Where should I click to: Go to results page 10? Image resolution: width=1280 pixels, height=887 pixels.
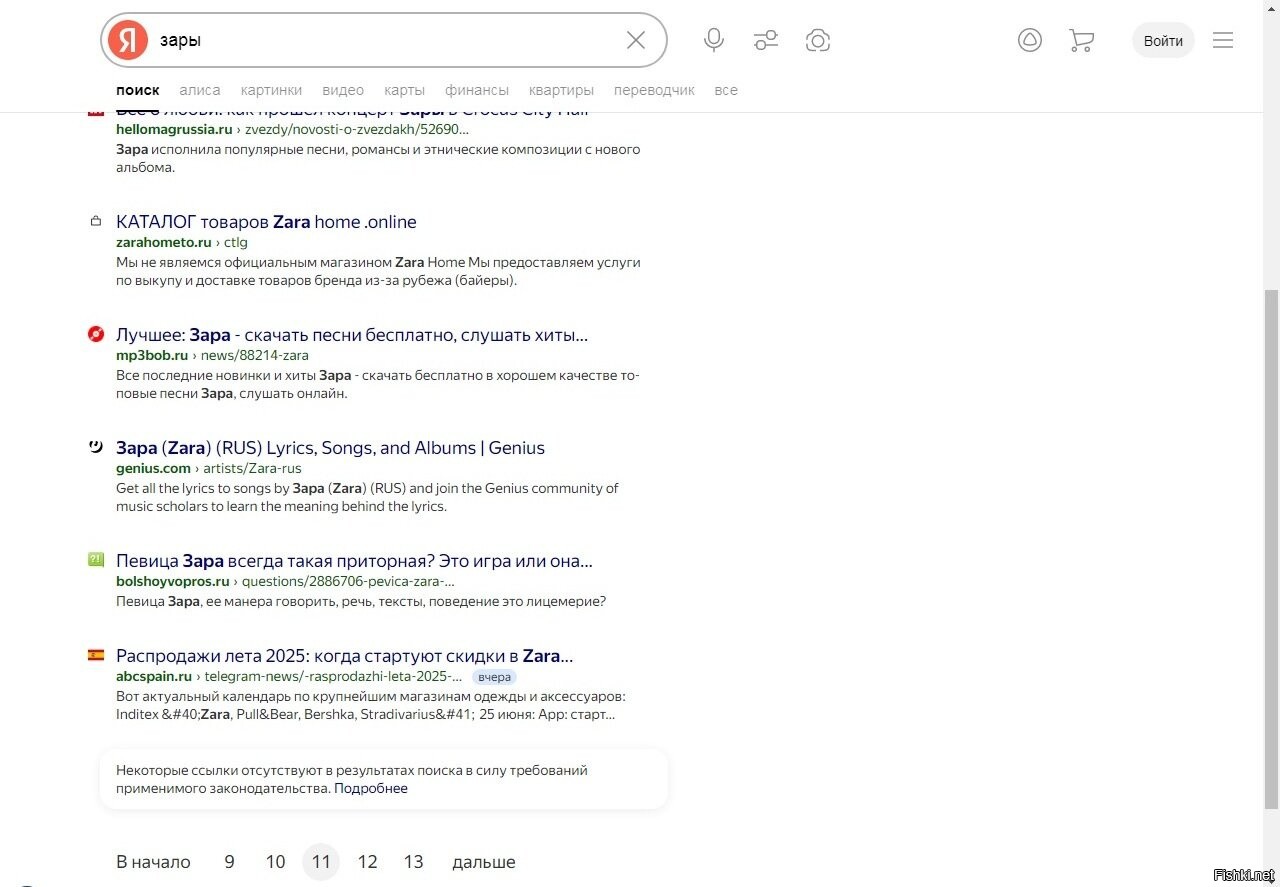(x=275, y=862)
